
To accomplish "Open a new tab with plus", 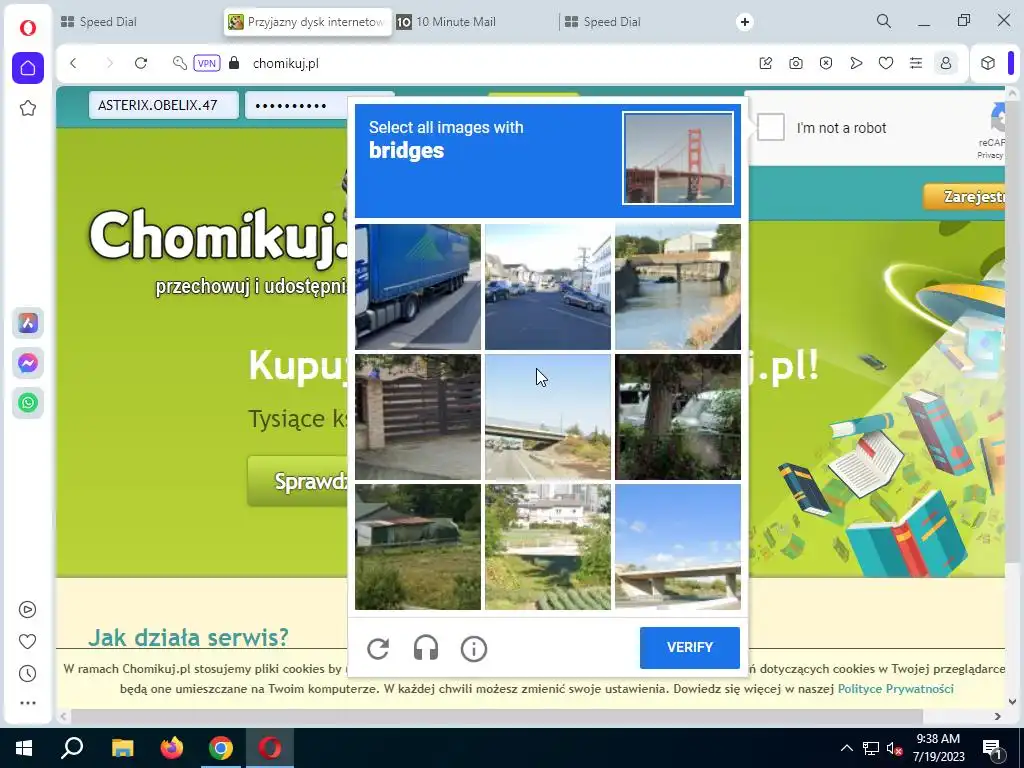I will (744, 22).
